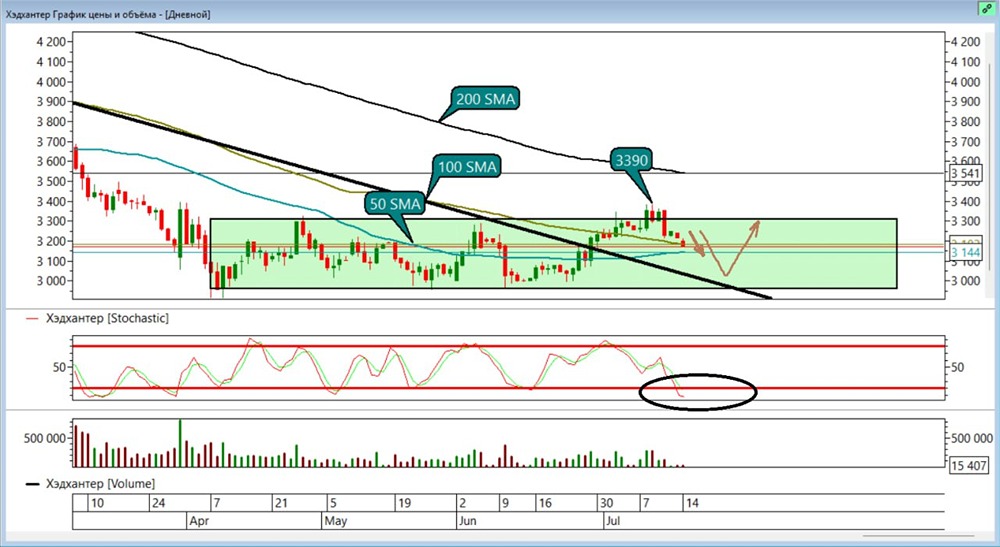Click the 3 000 label on right price axis
1000x547 pixels.
[965, 281]
